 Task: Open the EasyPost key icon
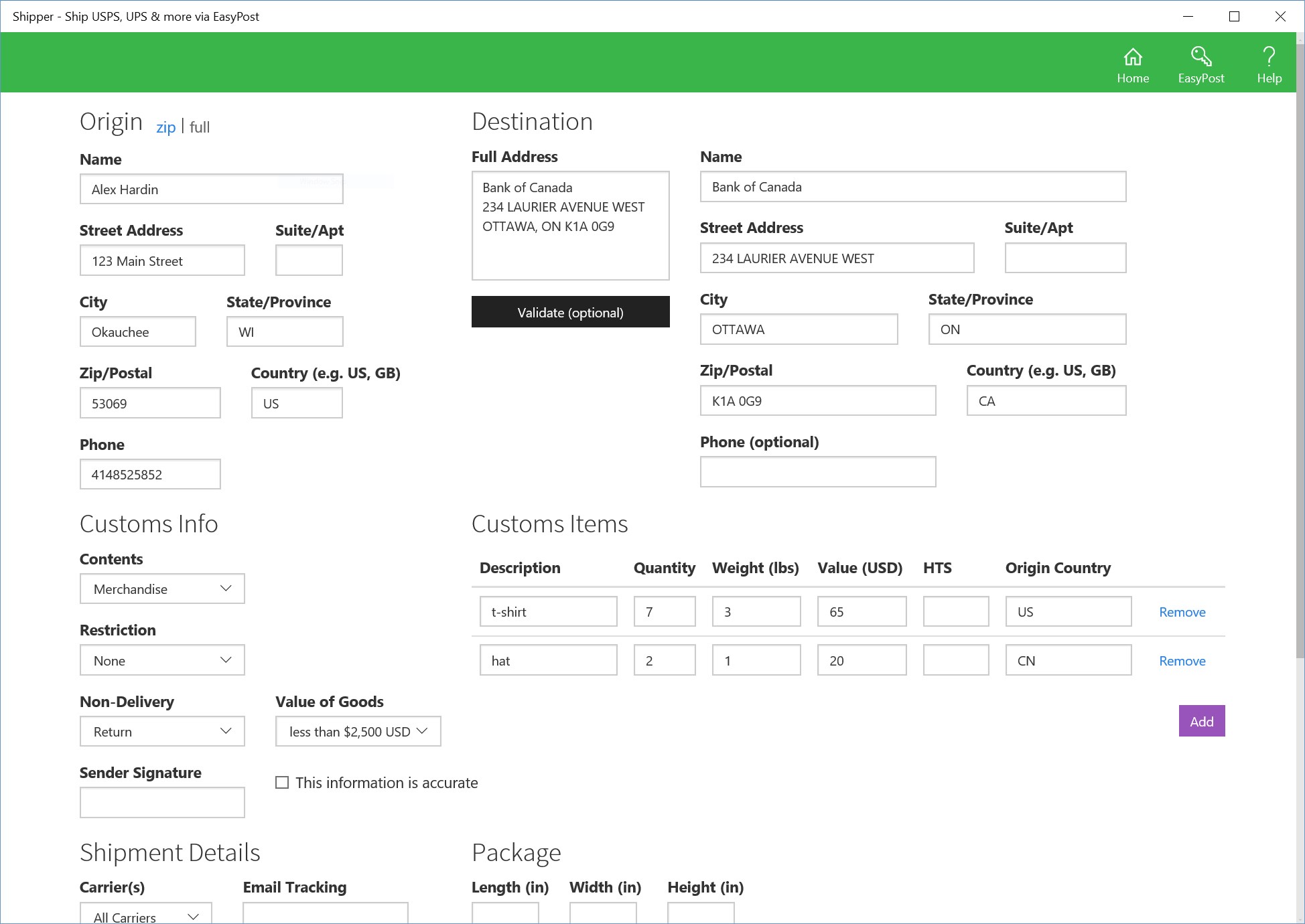tap(1201, 64)
